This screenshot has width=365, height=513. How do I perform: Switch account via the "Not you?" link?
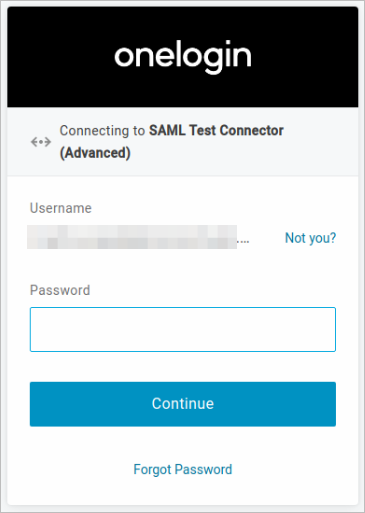(310, 238)
